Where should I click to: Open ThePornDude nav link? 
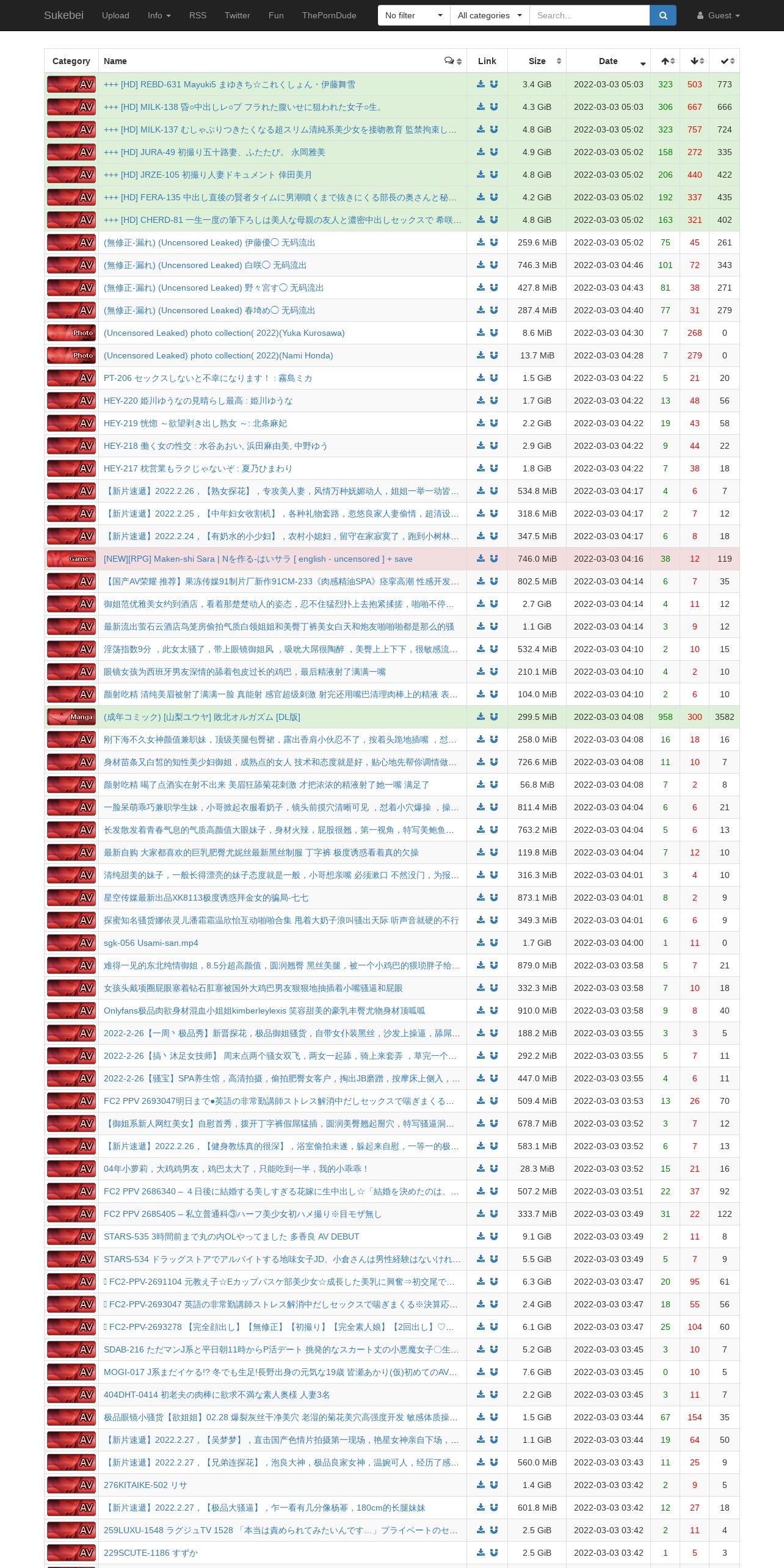pyautogui.click(x=329, y=15)
